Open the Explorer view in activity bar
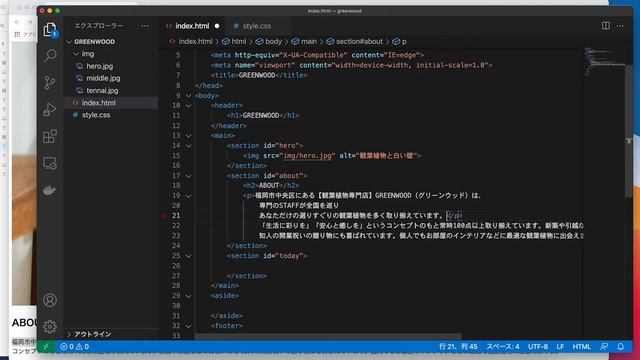The height and width of the screenshot is (360, 640). 50,30
